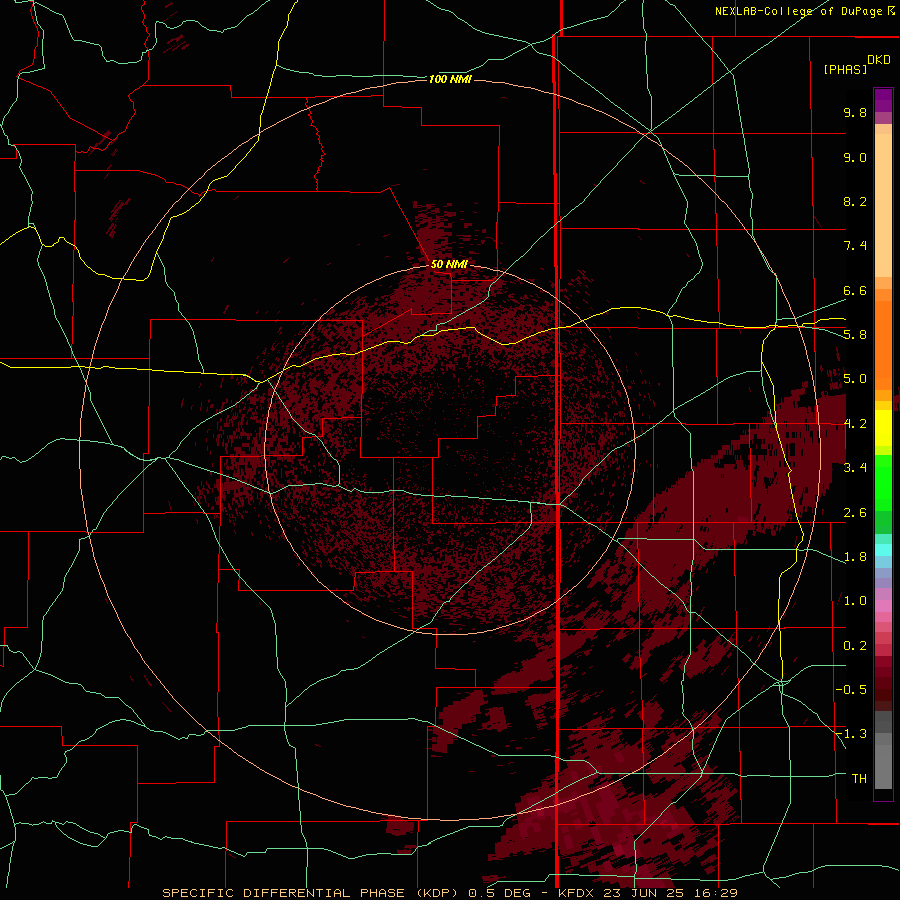900x900 pixels.
Task: Click the 0.2 scale value
Action: [855, 646]
